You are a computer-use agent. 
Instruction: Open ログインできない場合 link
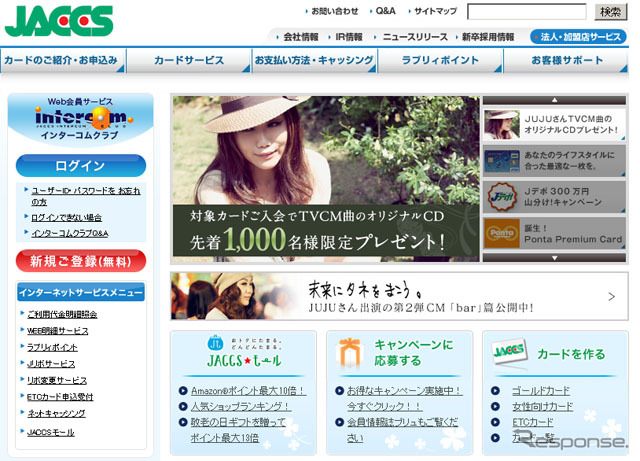(x=67, y=218)
